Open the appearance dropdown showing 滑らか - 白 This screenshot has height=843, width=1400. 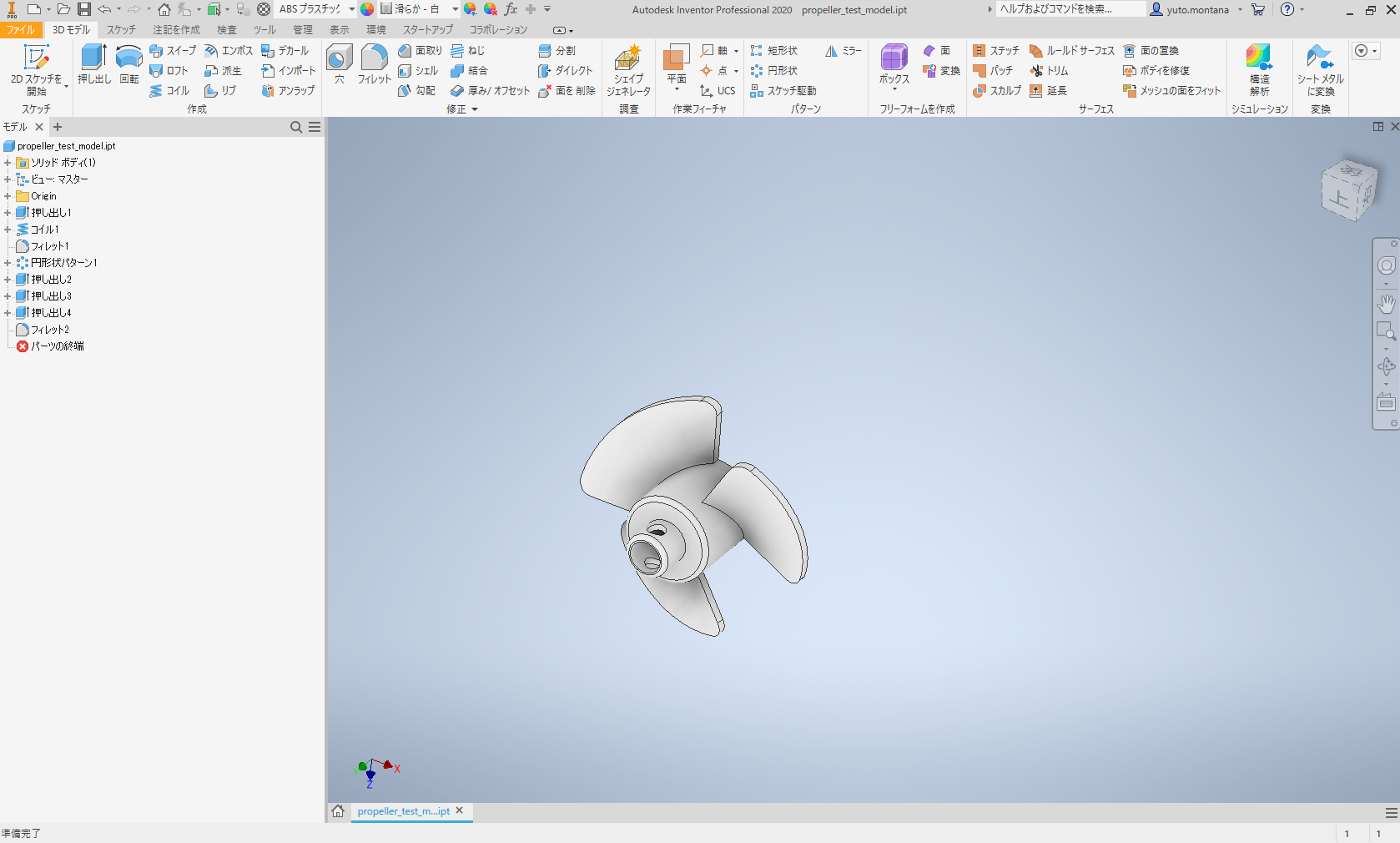[x=453, y=9]
